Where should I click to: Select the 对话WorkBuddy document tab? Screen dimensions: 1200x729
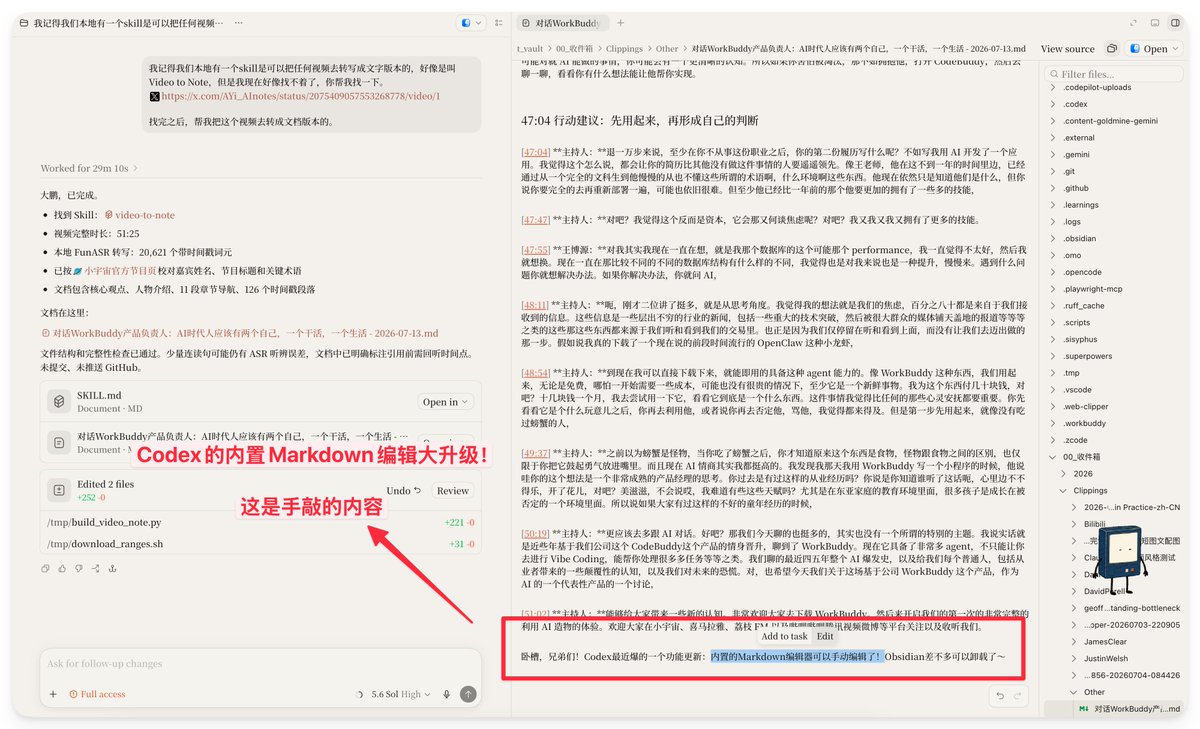(x=562, y=22)
